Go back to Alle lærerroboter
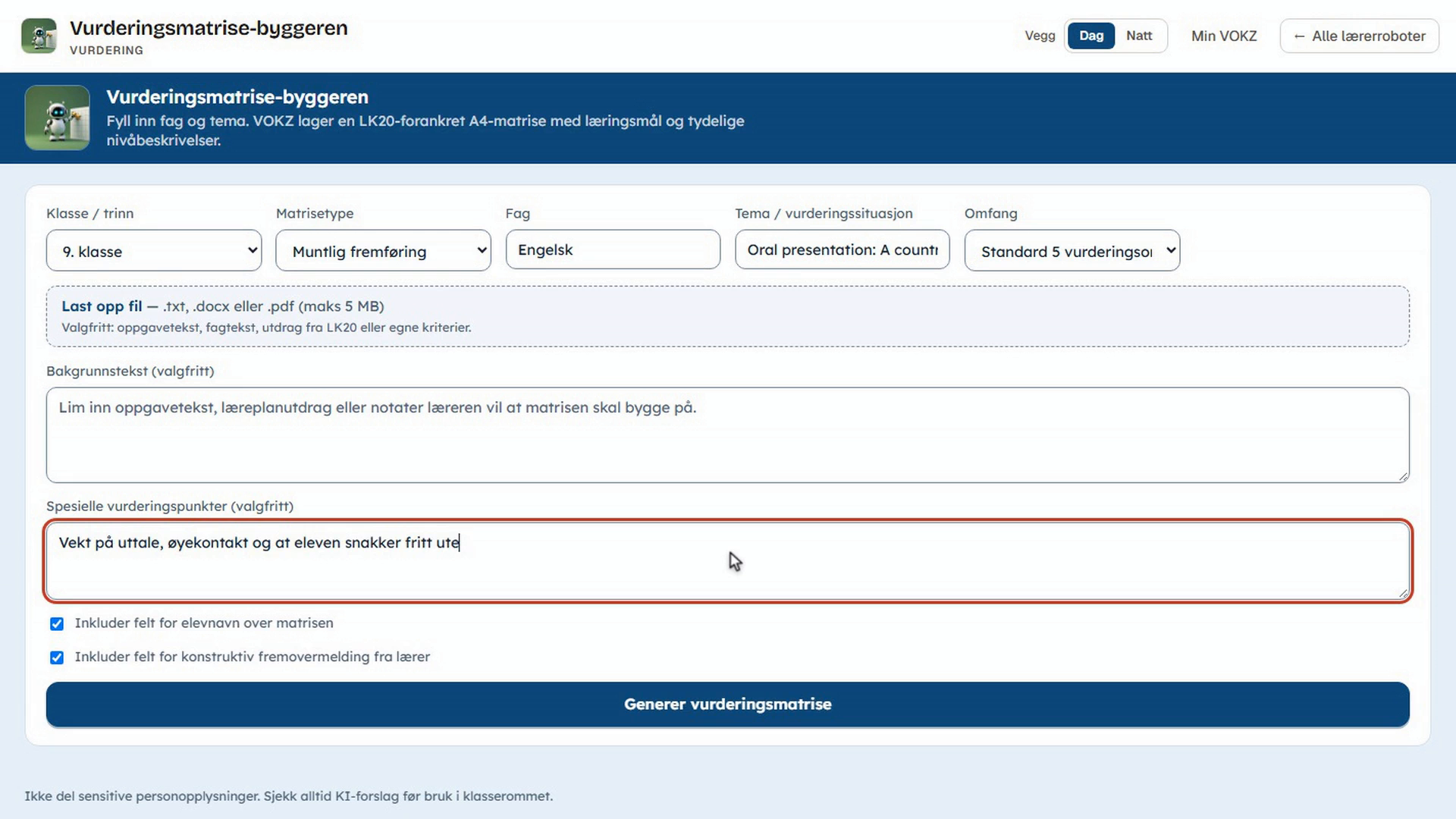 click(1359, 36)
